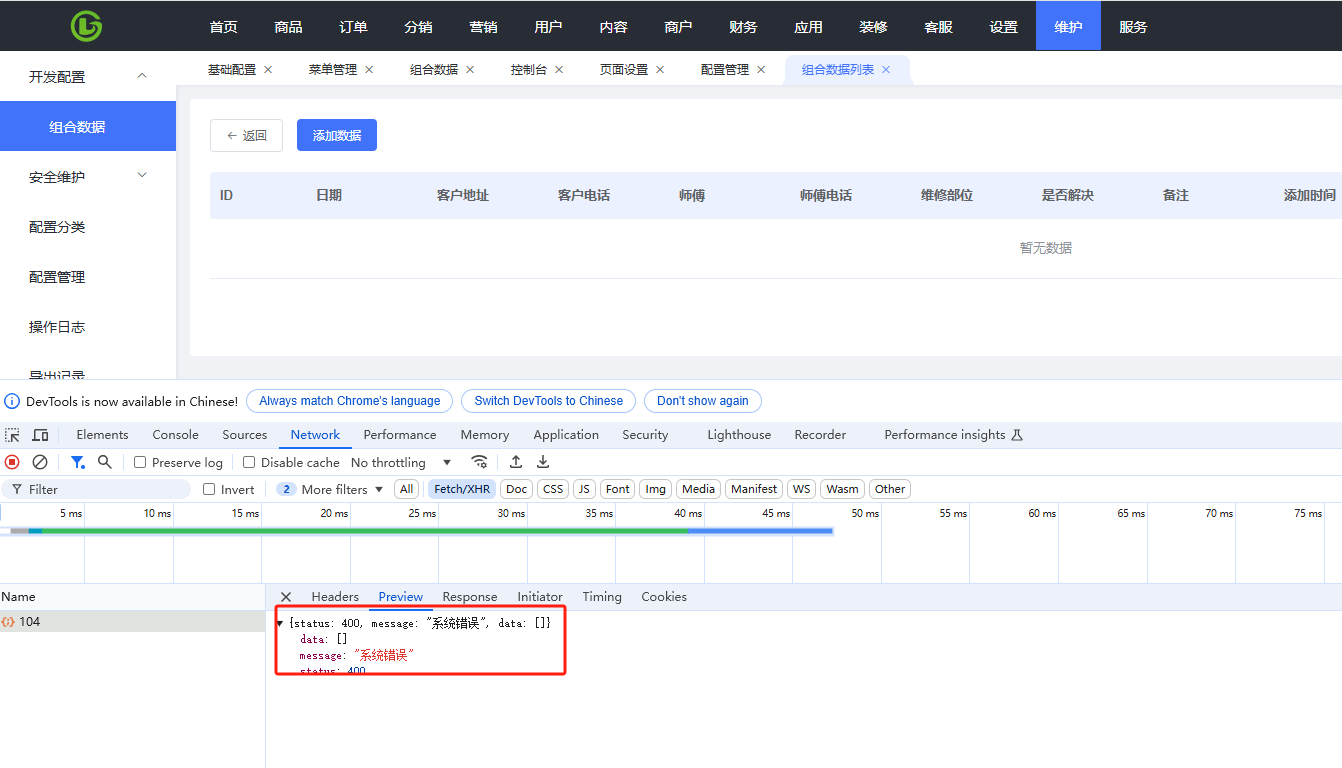Click Don't show again button
Viewport: 1342px width, 768px height.
click(x=702, y=401)
